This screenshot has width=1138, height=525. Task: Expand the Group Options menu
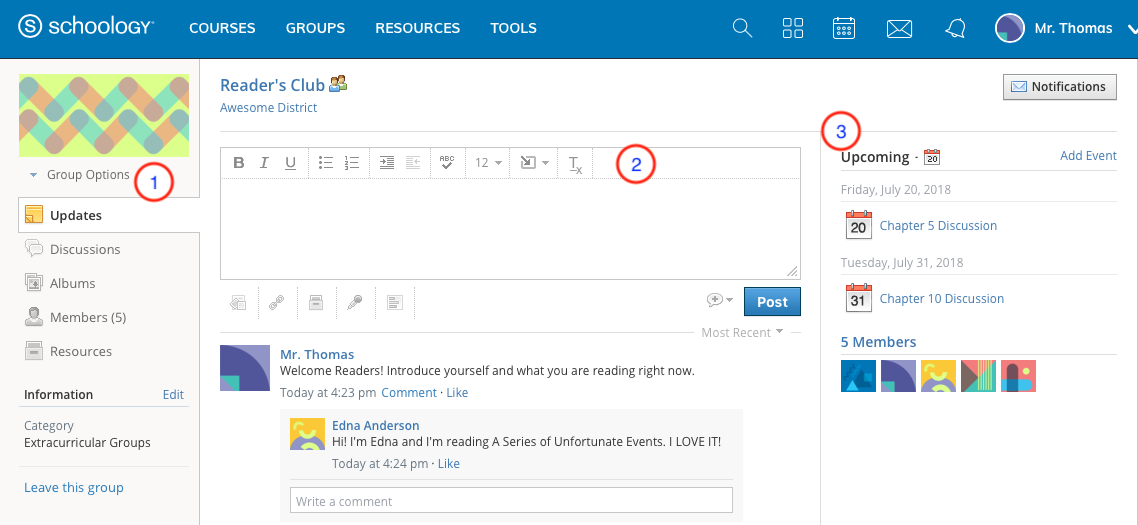pyautogui.click(x=79, y=174)
